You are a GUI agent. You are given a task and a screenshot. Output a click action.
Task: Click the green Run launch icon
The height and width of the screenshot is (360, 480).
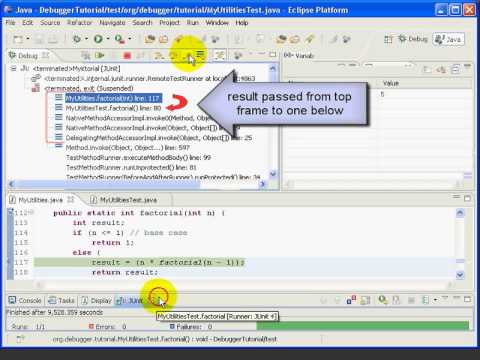click(x=98, y=39)
